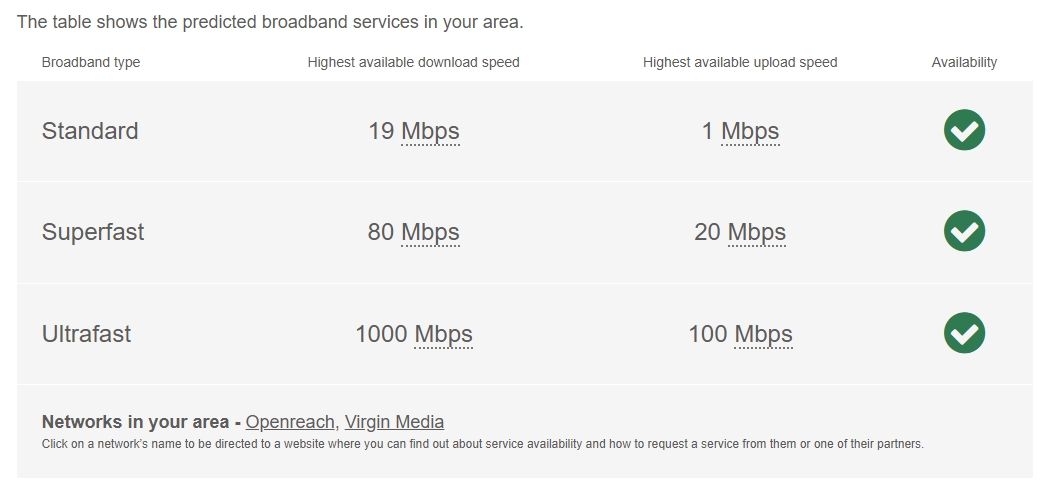Click Mbps abbreviation beside Ultrafast 1000 download
Screen dimensions: 1049x491
[x=443, y=334]
